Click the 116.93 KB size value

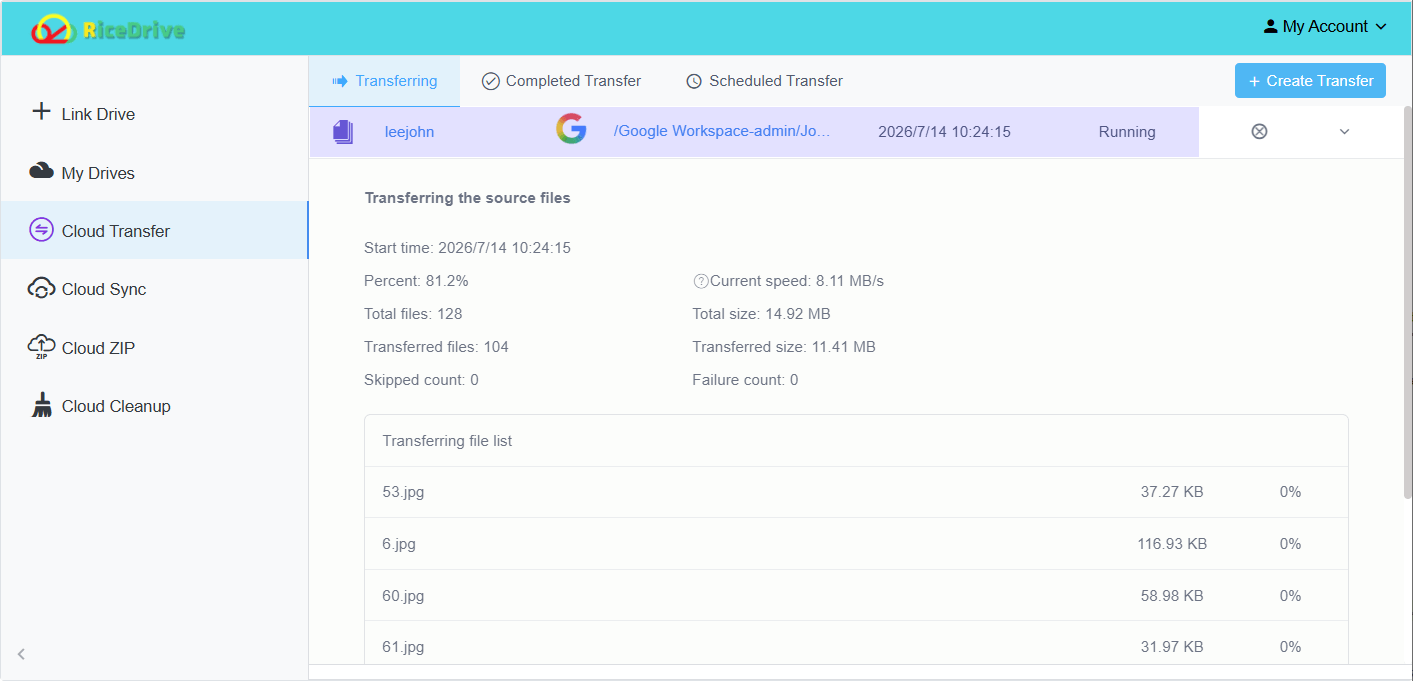coord(1172,544)
